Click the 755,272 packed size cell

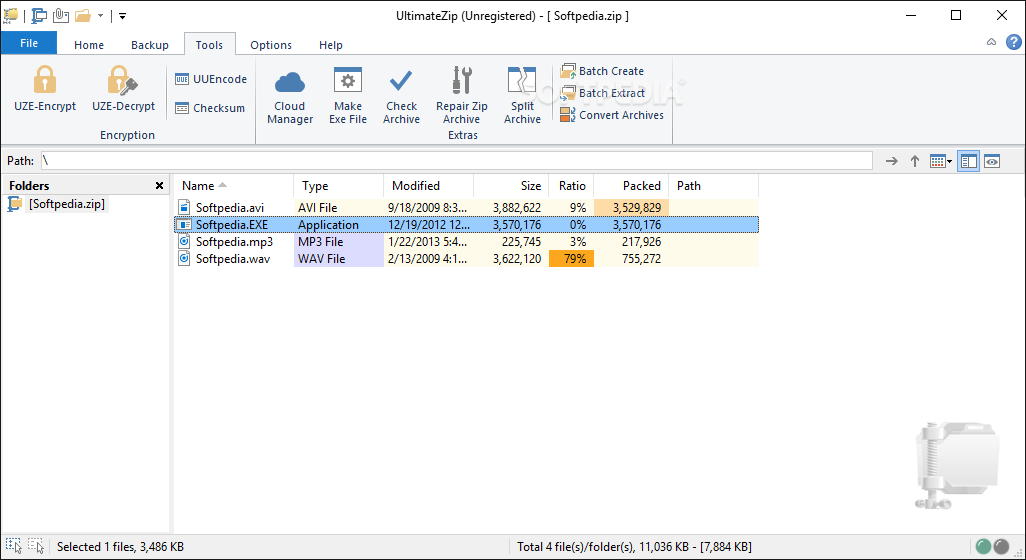click(x=631, y=258)
